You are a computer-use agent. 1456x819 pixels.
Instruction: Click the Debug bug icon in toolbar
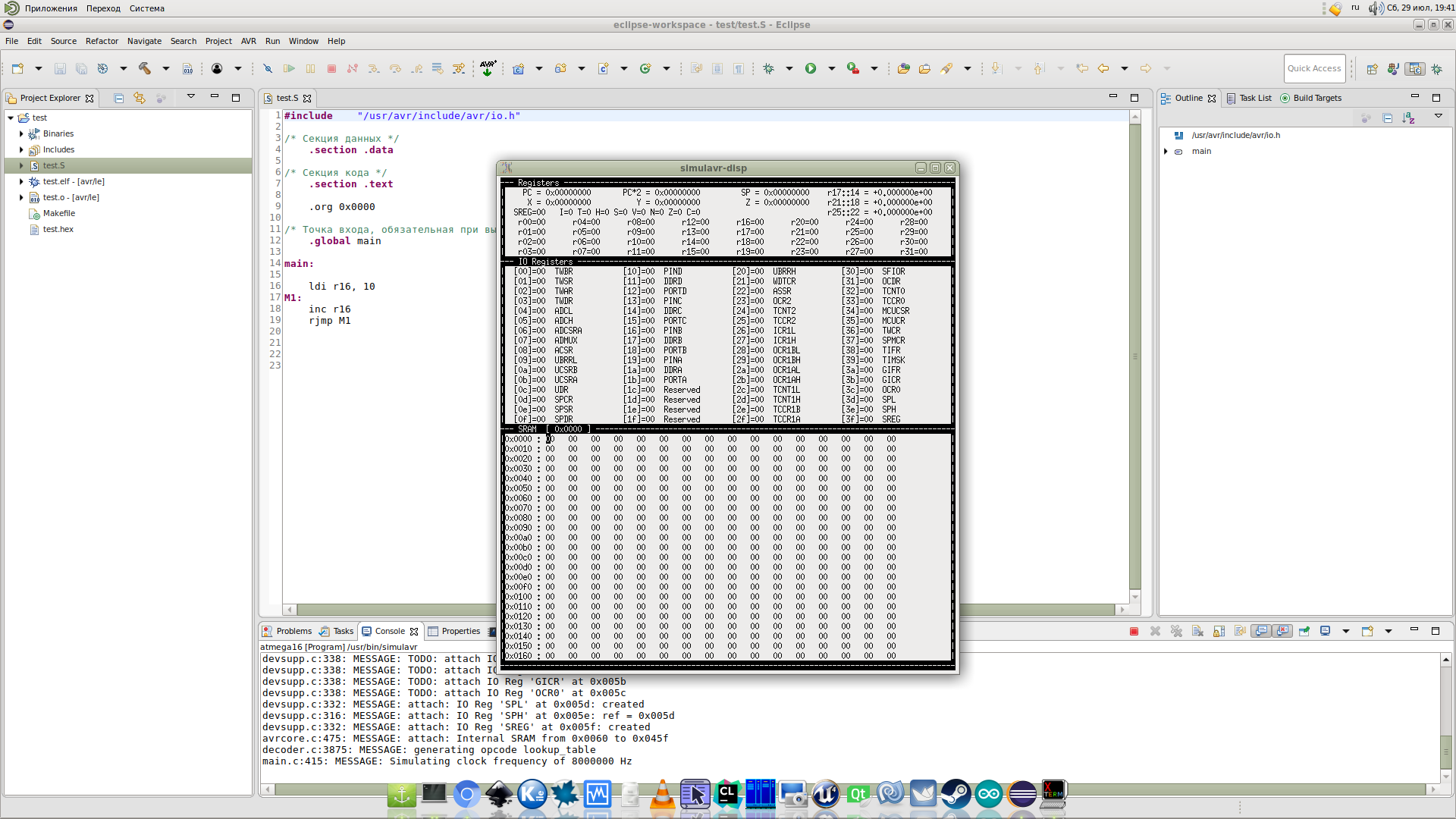tap(768, 68)
